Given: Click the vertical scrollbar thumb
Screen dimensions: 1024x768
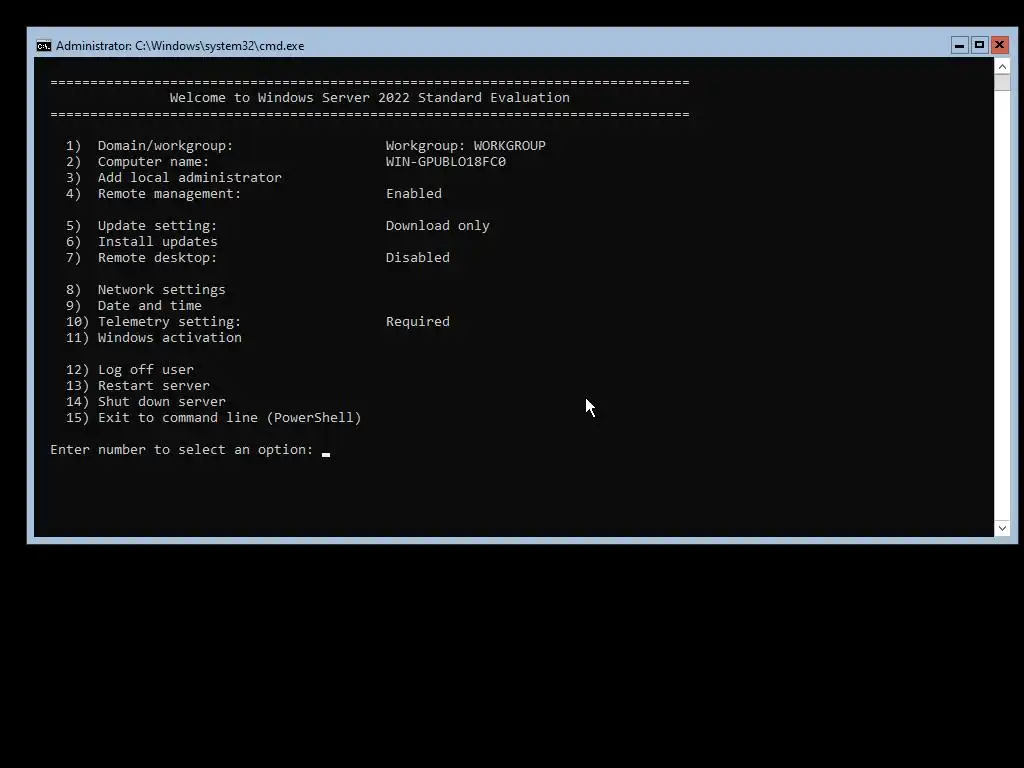Looking at the screenshot, I should 1002,82.
